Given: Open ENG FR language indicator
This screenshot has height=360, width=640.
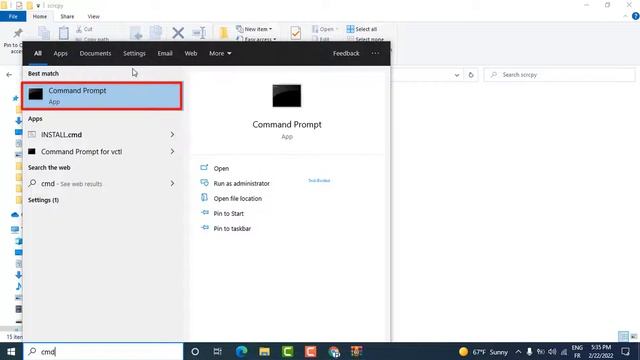Looking at the screenshot, I should [577, 351].
